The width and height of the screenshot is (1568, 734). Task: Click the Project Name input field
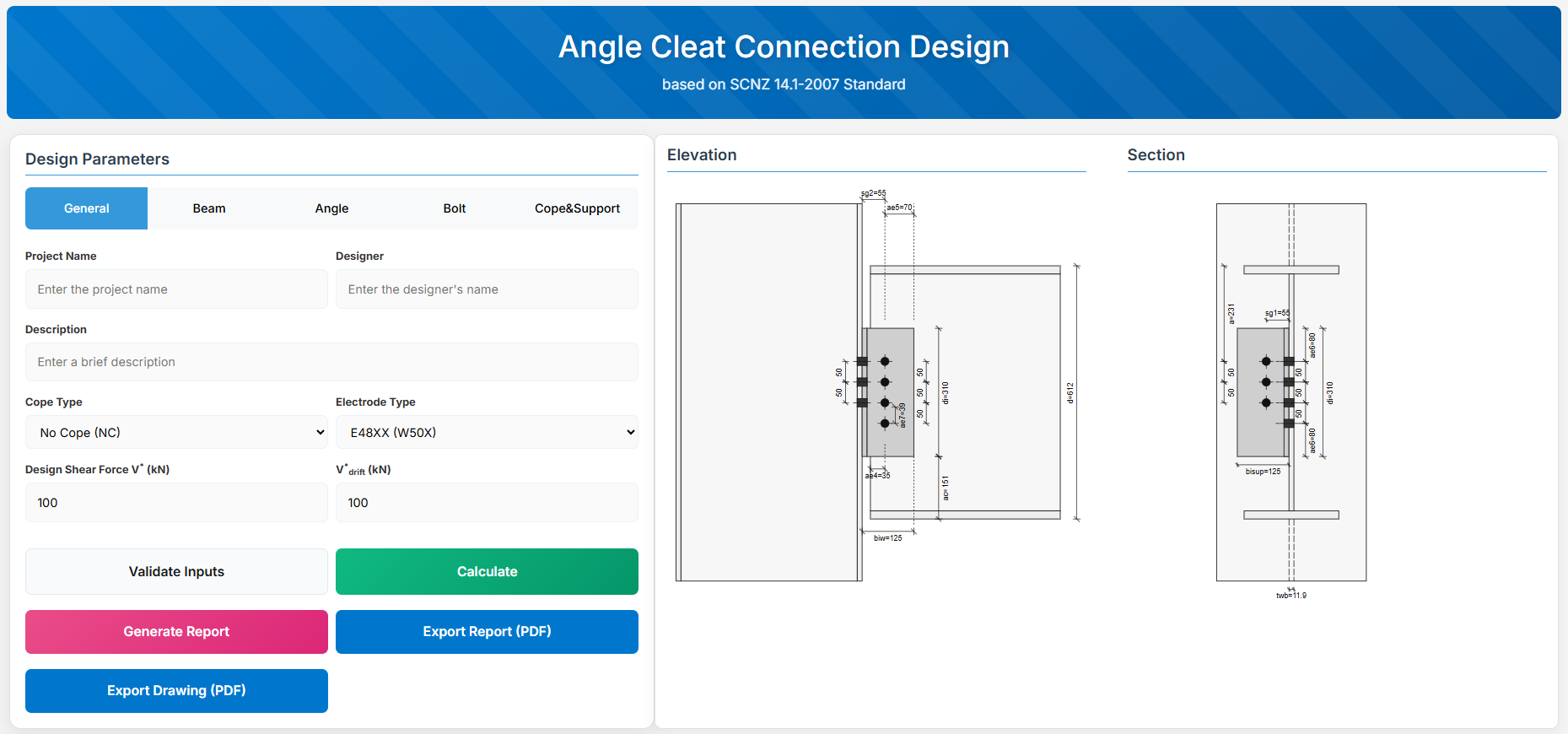176,289
